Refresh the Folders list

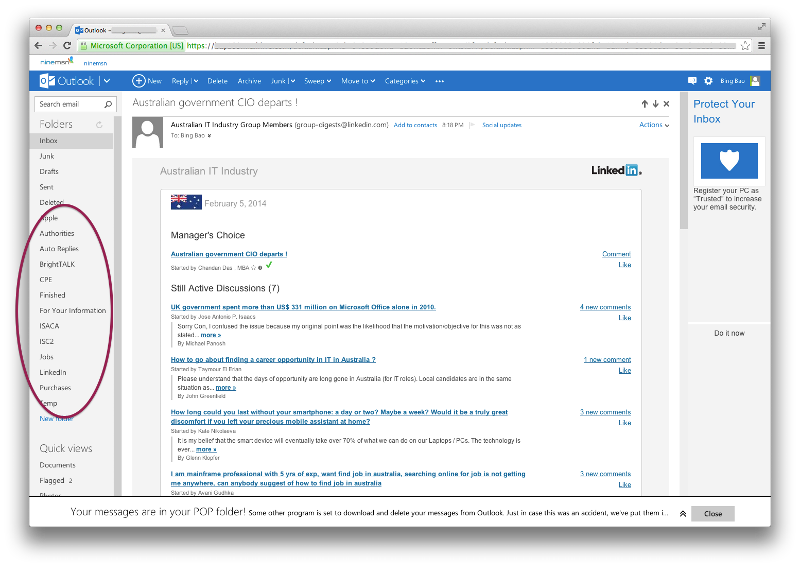[x=99, y=124]
